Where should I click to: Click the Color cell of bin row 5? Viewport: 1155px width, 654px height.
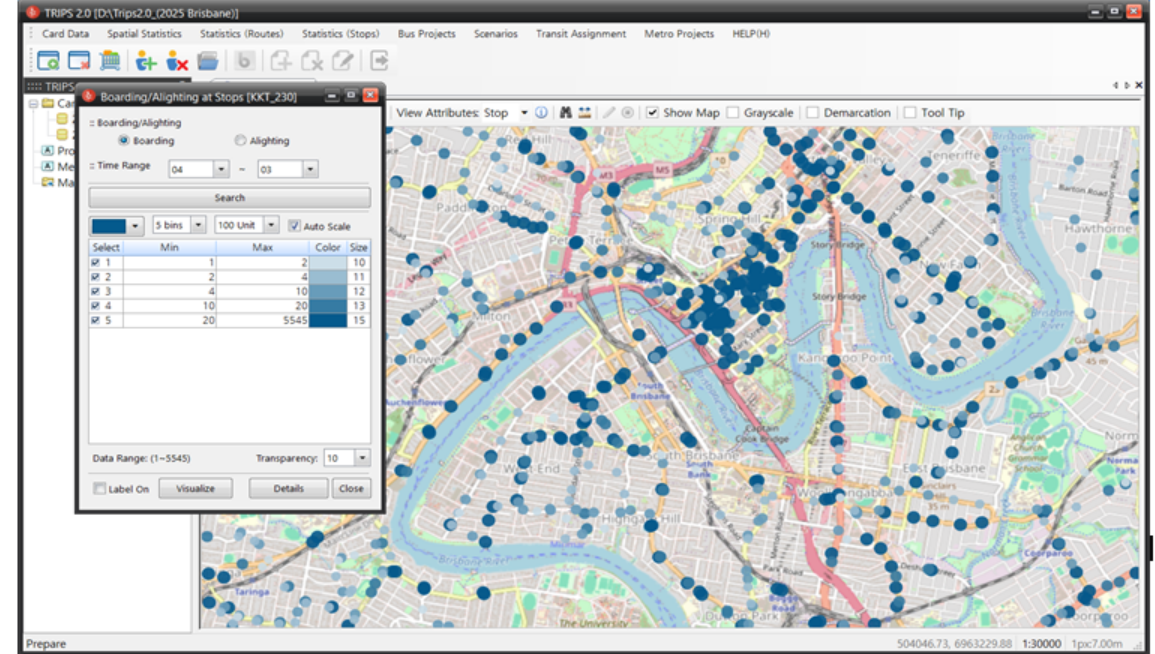coord(328,320)
